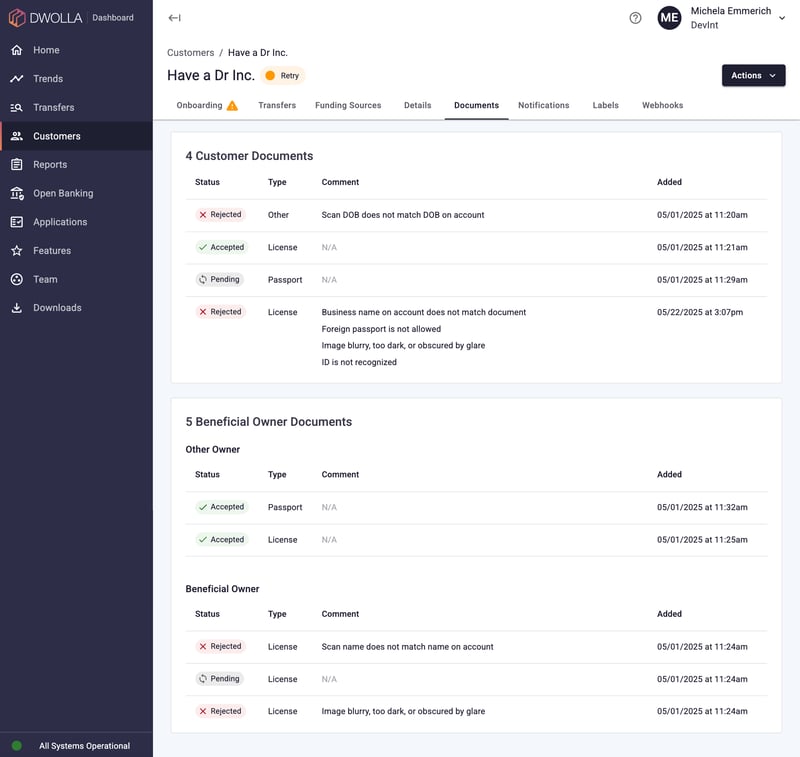800x757 pixels.
Task: Click the Downloads arrow icon
Action: pyautogui.click(x=17, y=308)
